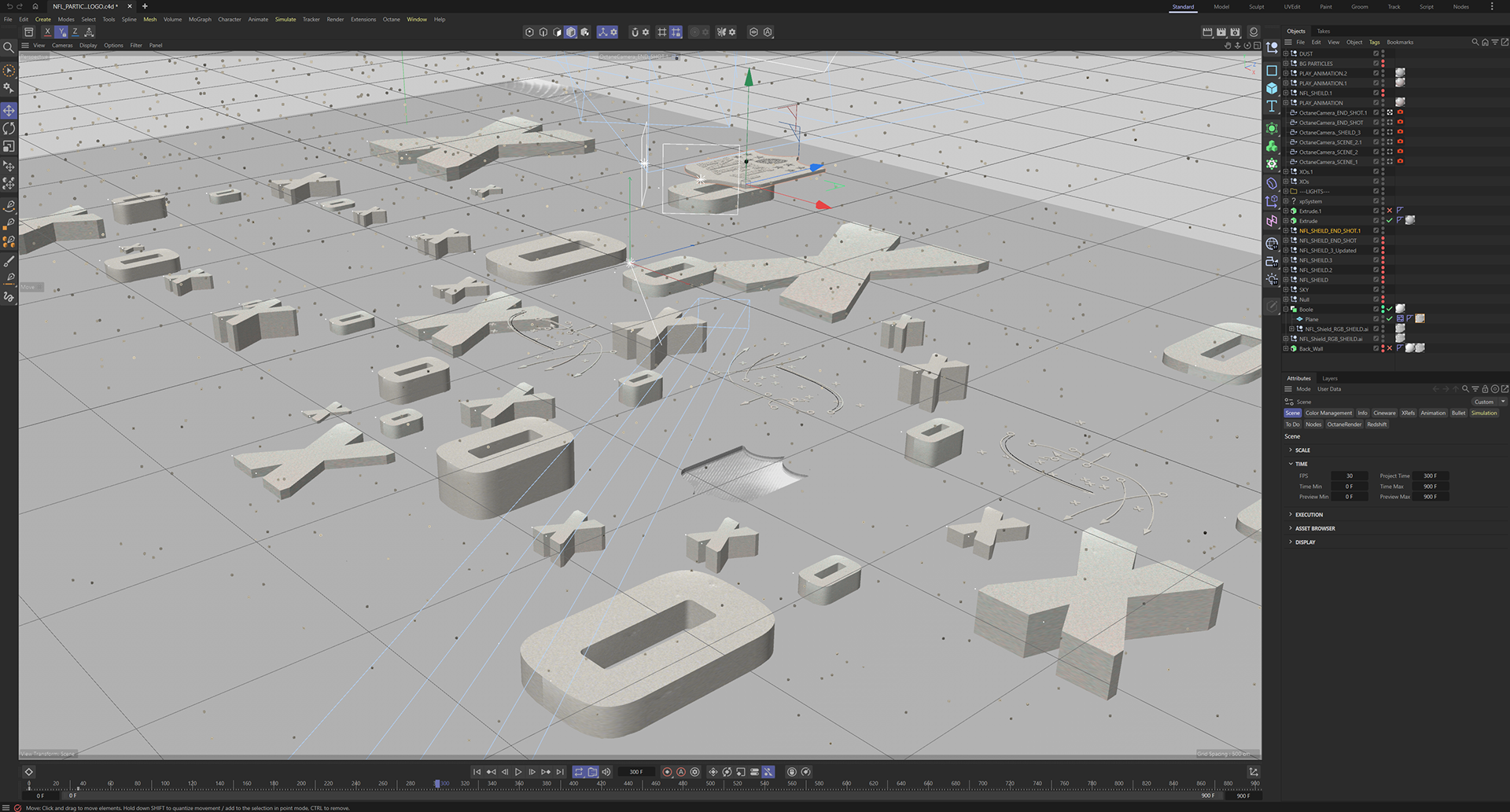Screen dimensions: 1510x812
Task: Toggle timeline sound playback icon
Action: point(606,772)
